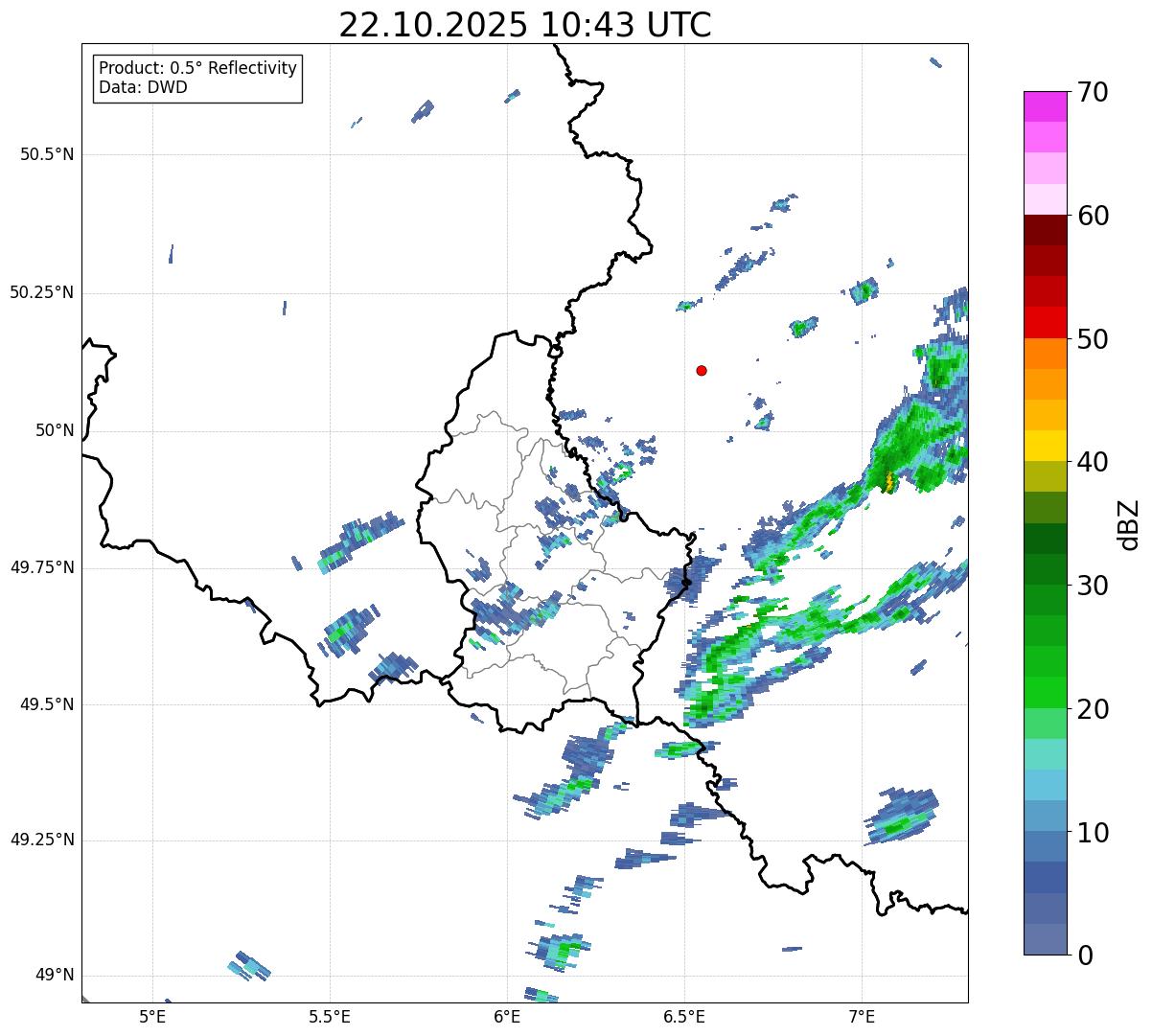This screenshot has height=1036, width=1152.
Task: Click the small yellow high-reflectivity core
Action: click(x=888, y=481)
